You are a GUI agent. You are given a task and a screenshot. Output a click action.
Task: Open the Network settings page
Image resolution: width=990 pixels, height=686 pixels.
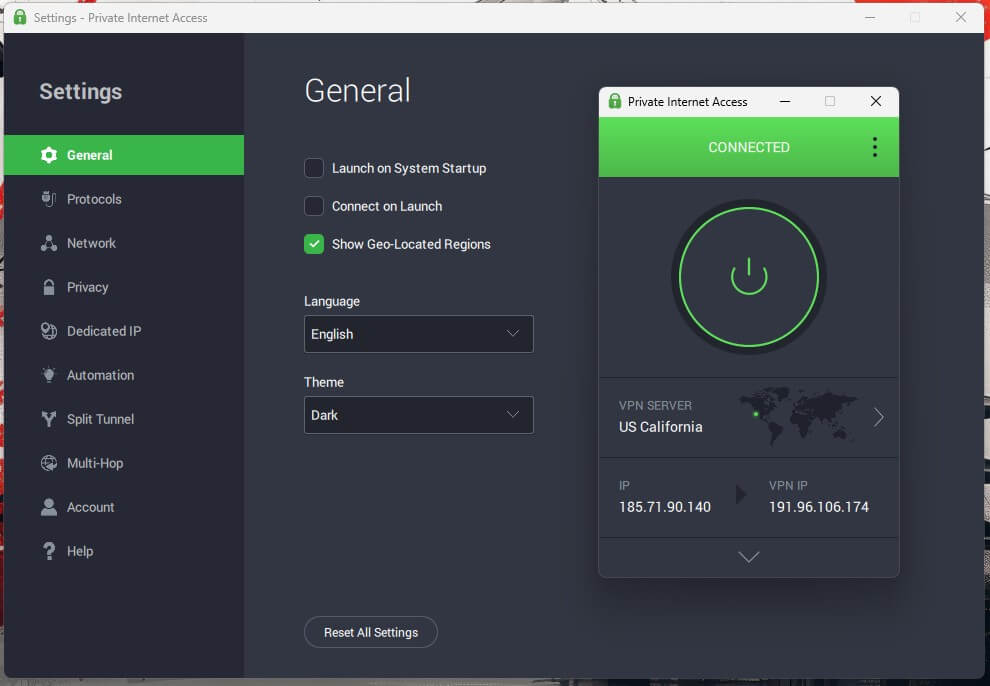124,243
